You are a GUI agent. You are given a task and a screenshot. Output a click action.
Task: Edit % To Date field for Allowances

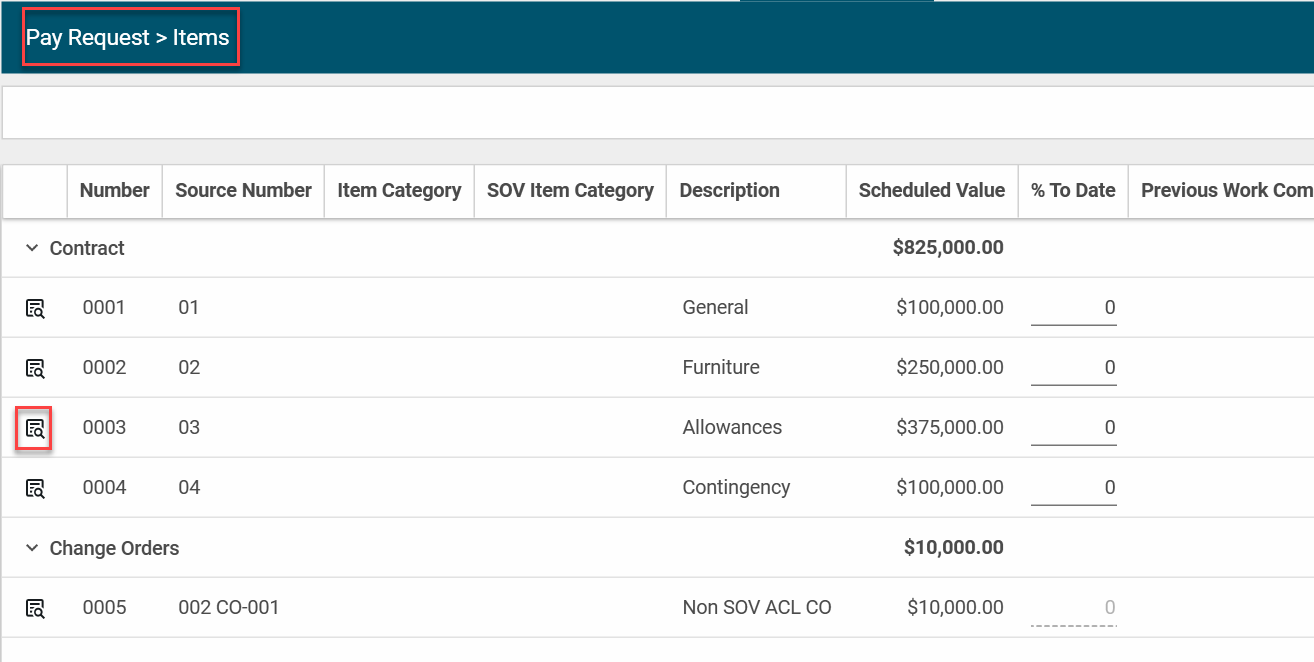coord(1073,428)
